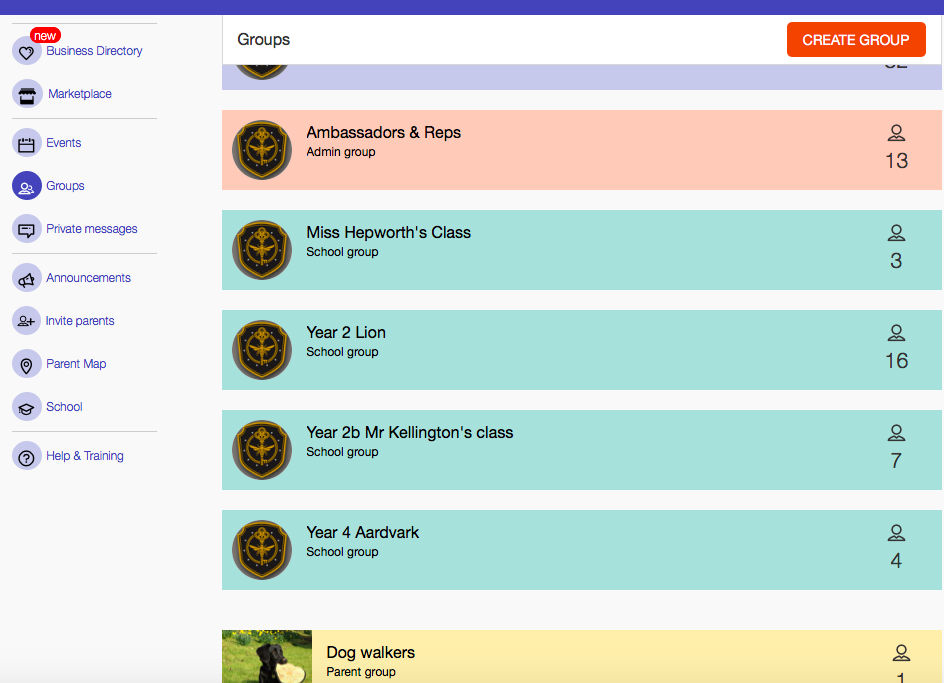
Task: Click member icon in Ambassadors & Reps row
Action: (896, 133)
